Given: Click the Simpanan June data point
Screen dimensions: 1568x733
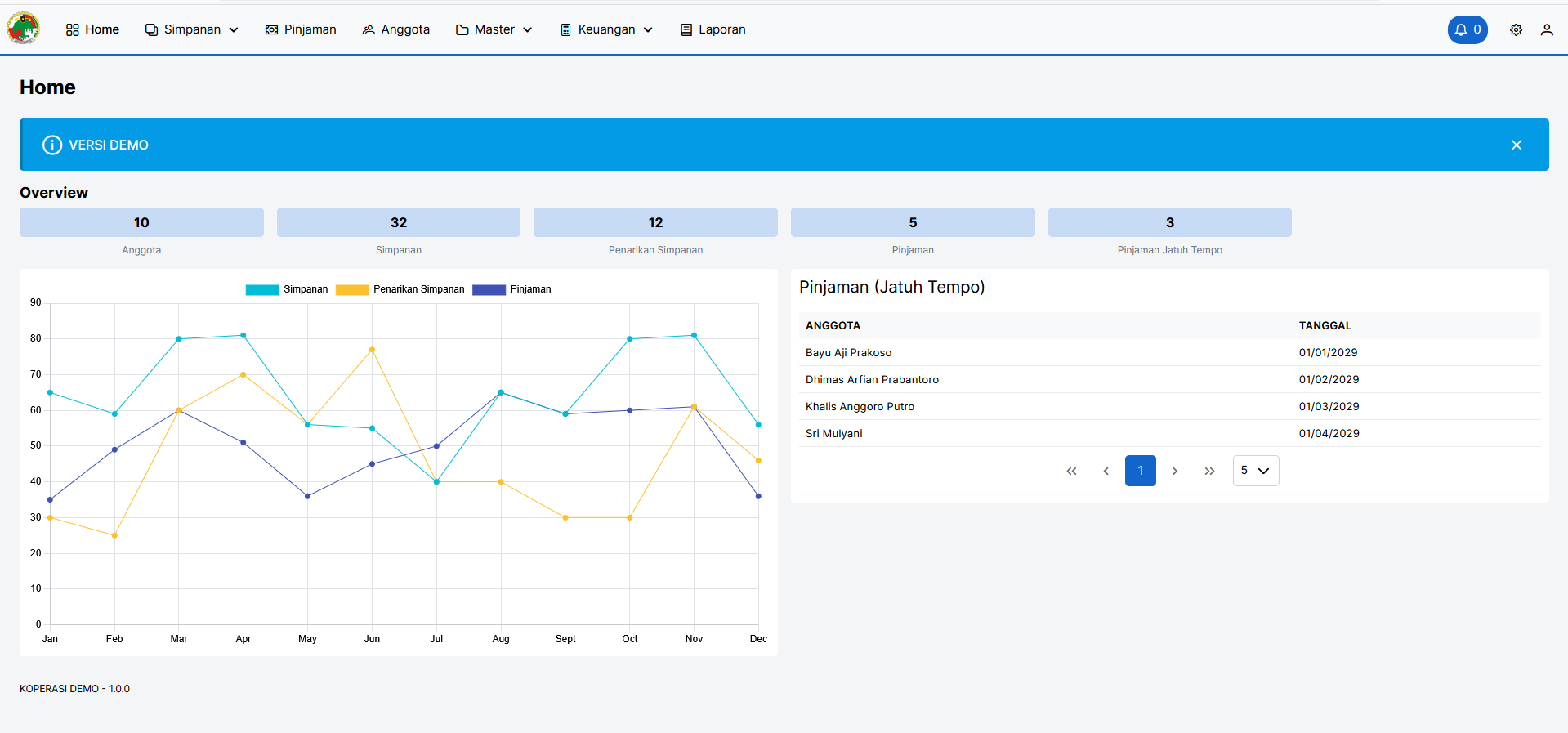Looking at the screenshot, I should 372,428.
